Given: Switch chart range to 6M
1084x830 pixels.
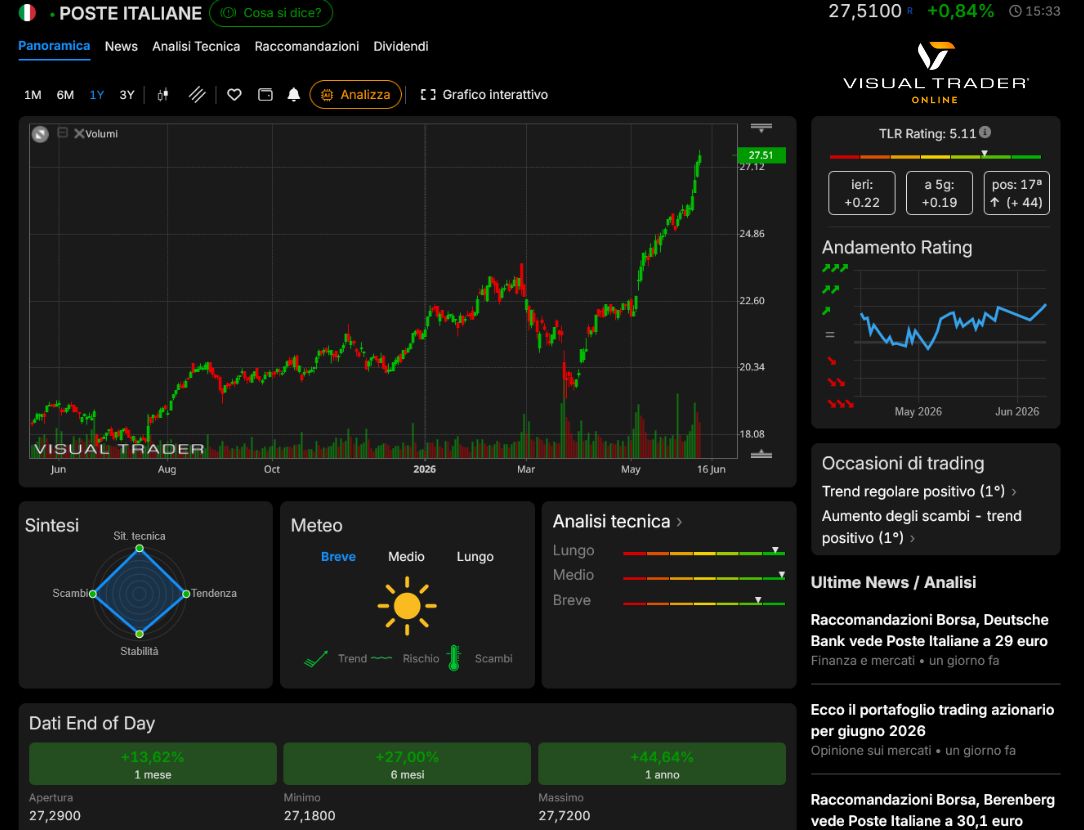Looking at the screenshot, I should coord(65,95).
